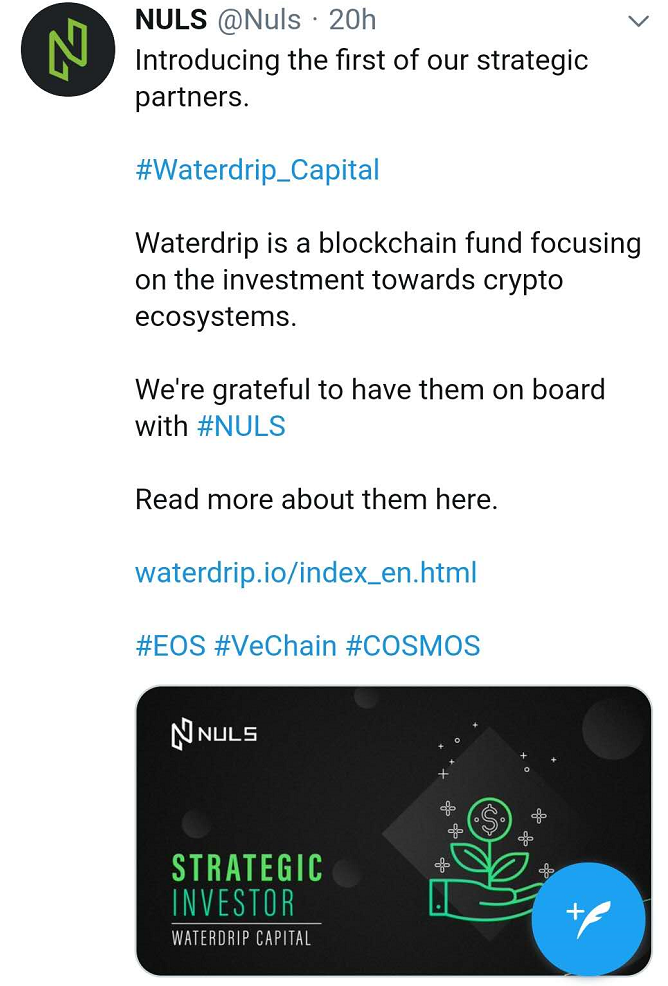Open the #Waterdrip_Capital hashtag
Image resolution: width=668 pixels, height=986 pixels.
click(x=257, y=170)
